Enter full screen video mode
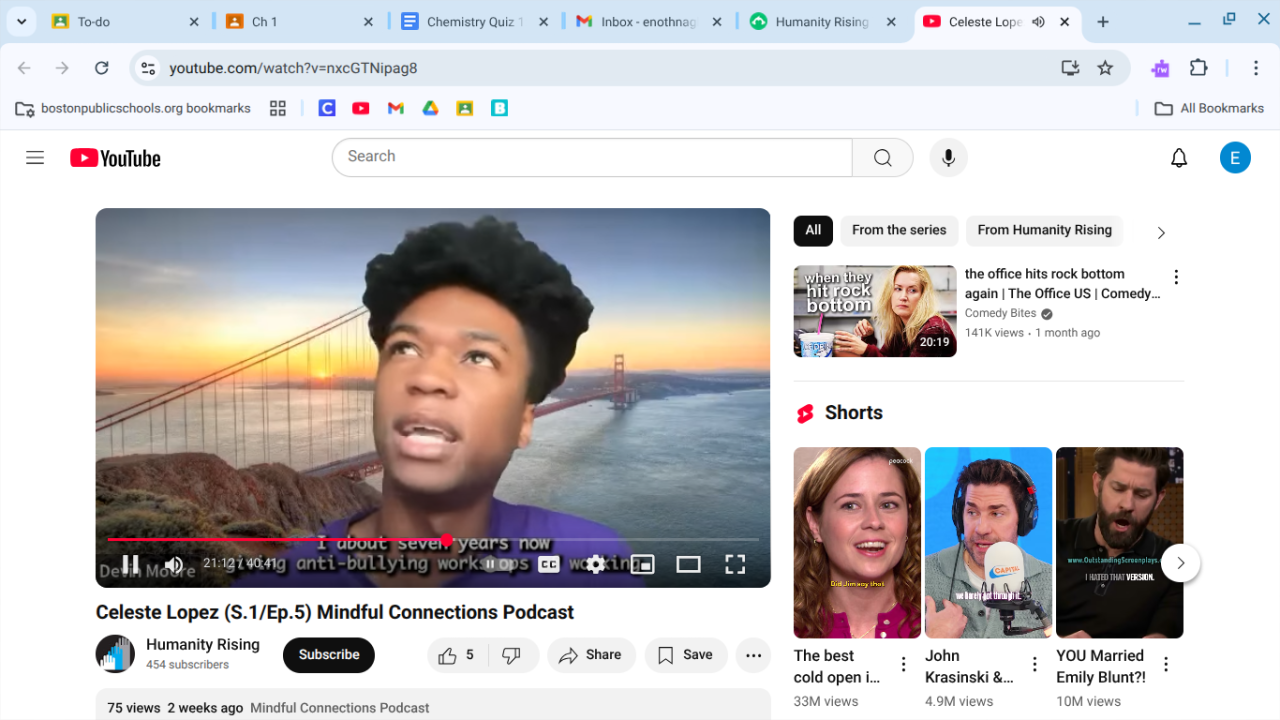This screenshot has height=720, width=1280. click(x=735, y=564)
